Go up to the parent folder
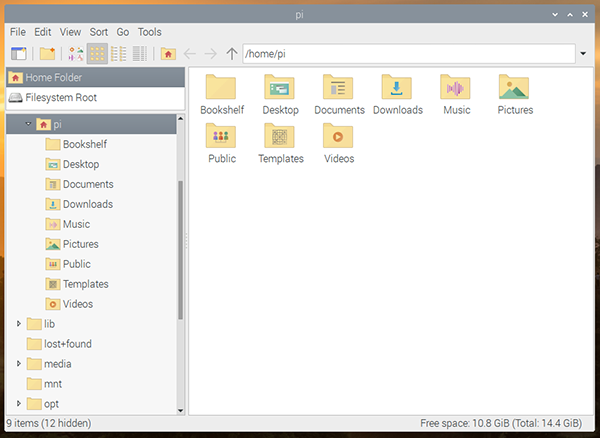600x438 pixels. (232, 53)
